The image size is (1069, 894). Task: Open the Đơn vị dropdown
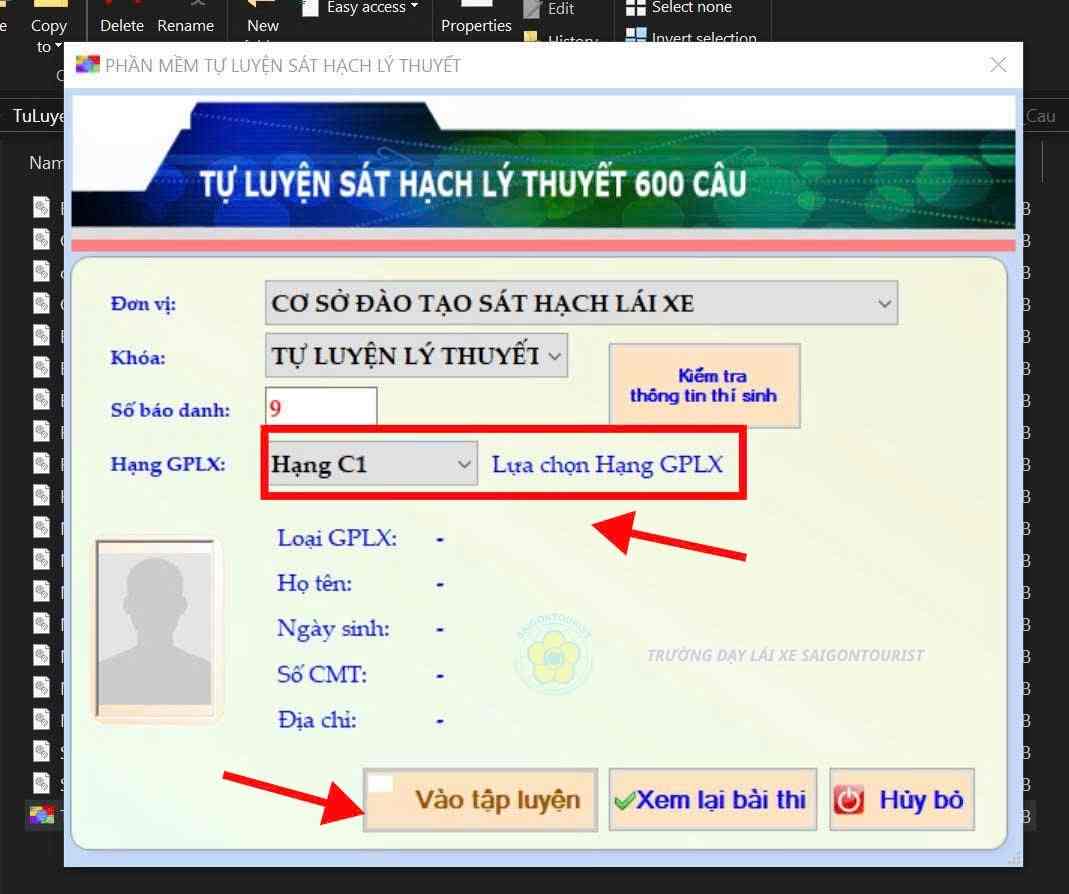click(581, 303)
